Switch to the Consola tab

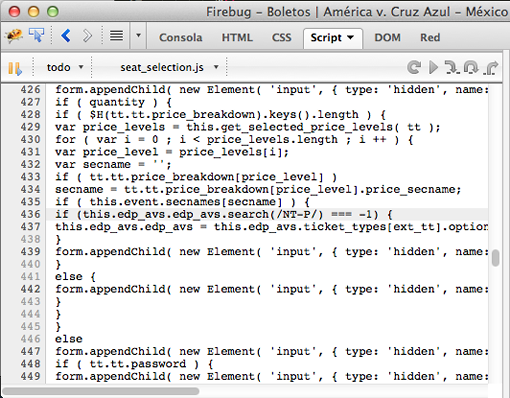click(181, 37)
